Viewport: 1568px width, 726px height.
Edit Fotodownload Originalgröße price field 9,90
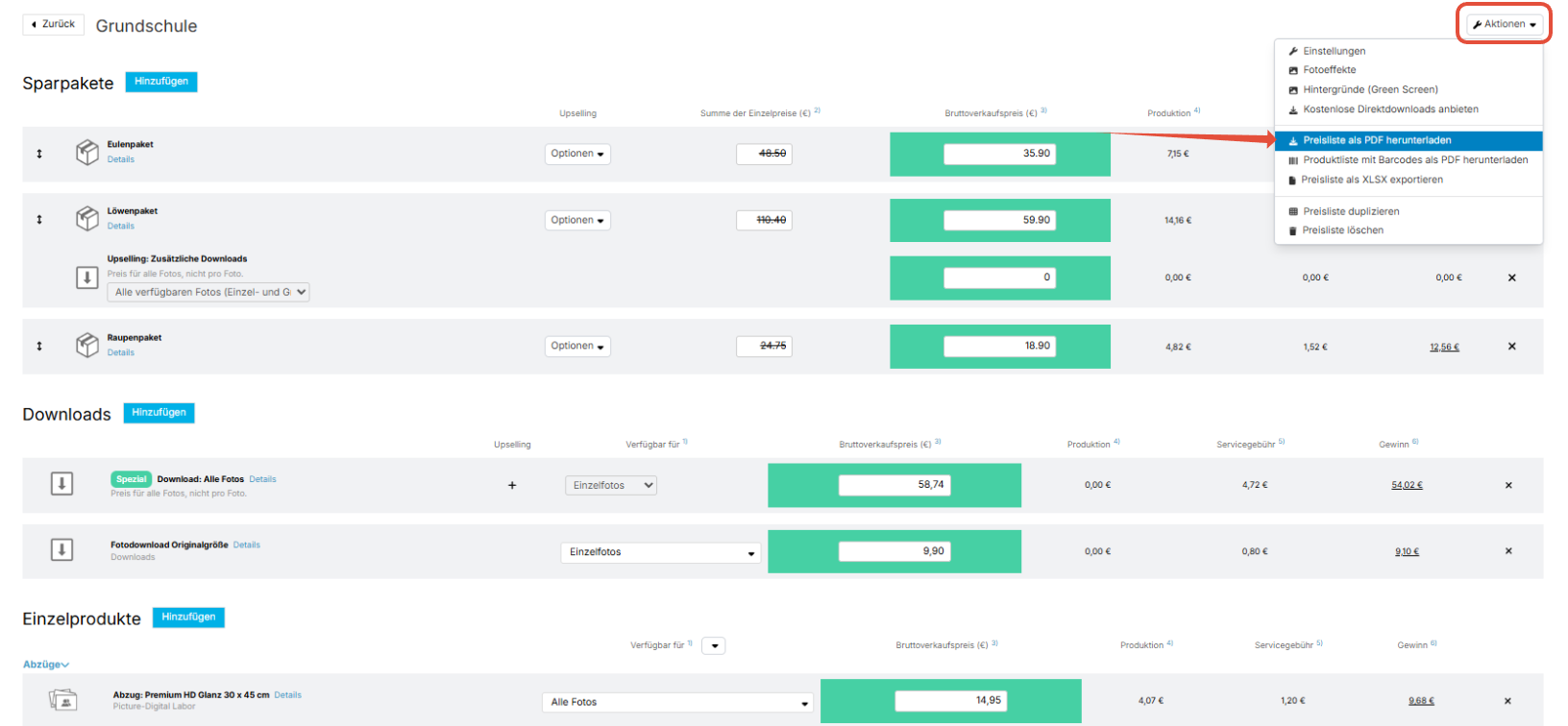[x=894, y=551]
